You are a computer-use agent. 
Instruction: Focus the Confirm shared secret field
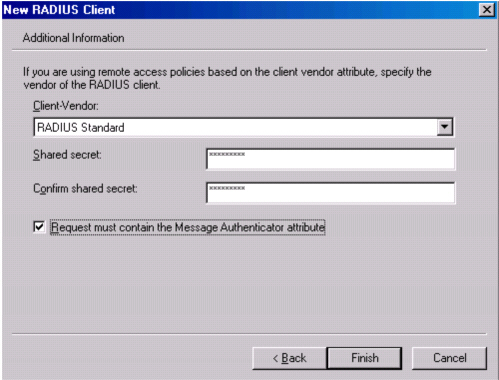[330, 193]
